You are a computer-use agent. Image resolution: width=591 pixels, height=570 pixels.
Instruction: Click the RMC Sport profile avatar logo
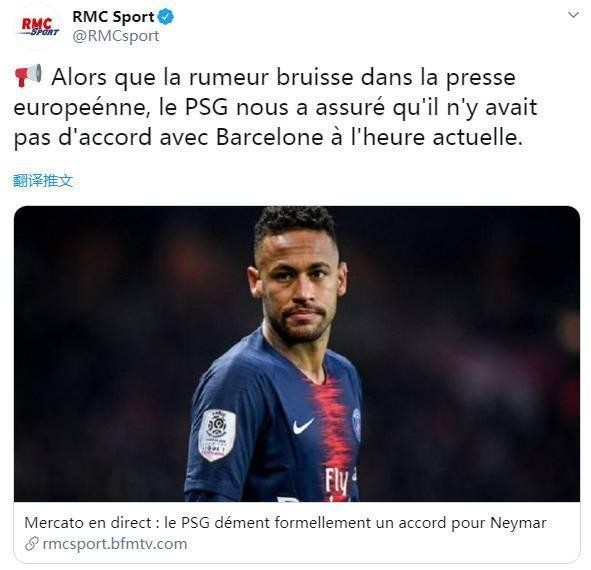40,27
